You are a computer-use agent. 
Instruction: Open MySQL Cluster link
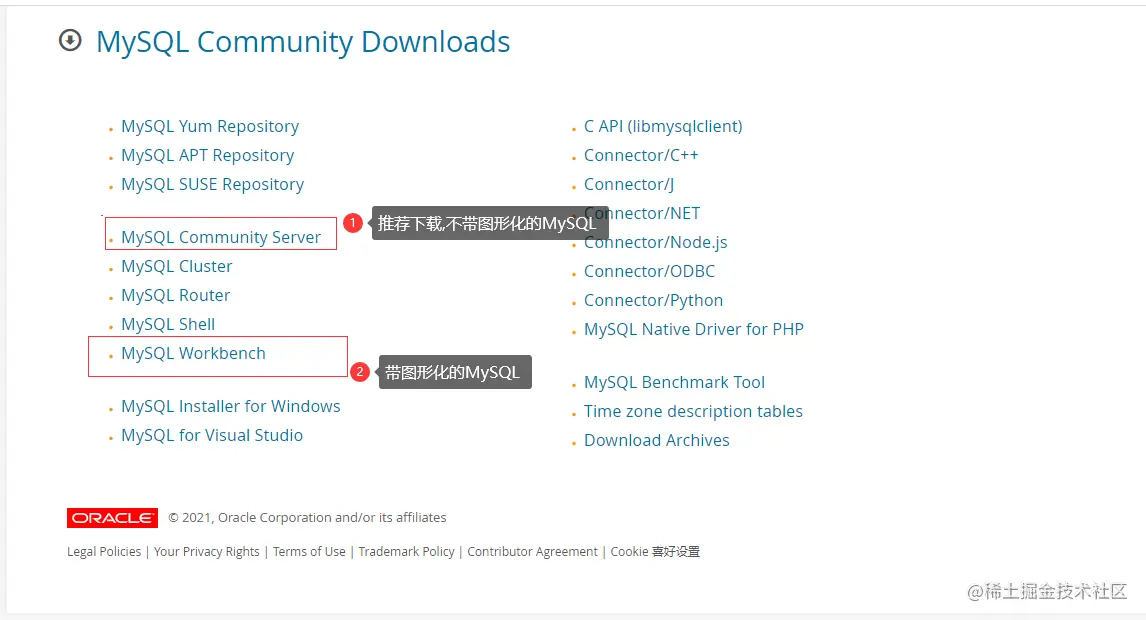(x=177, y=266)
